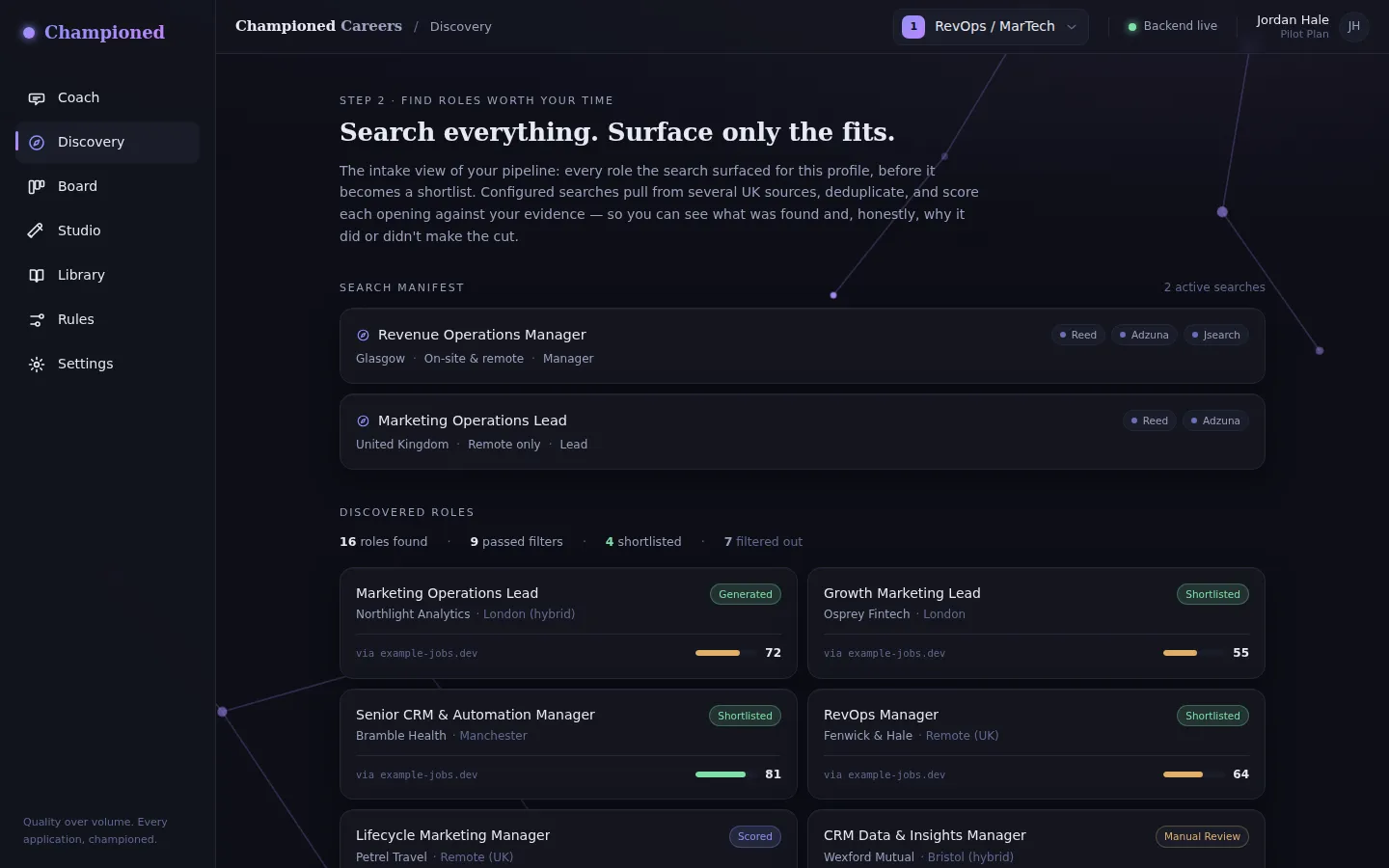Click the Adzuna tag on Revenue Operations Manager
Image resolution: width=1389 pixels, height=868 pixels.
point(1144,336)
